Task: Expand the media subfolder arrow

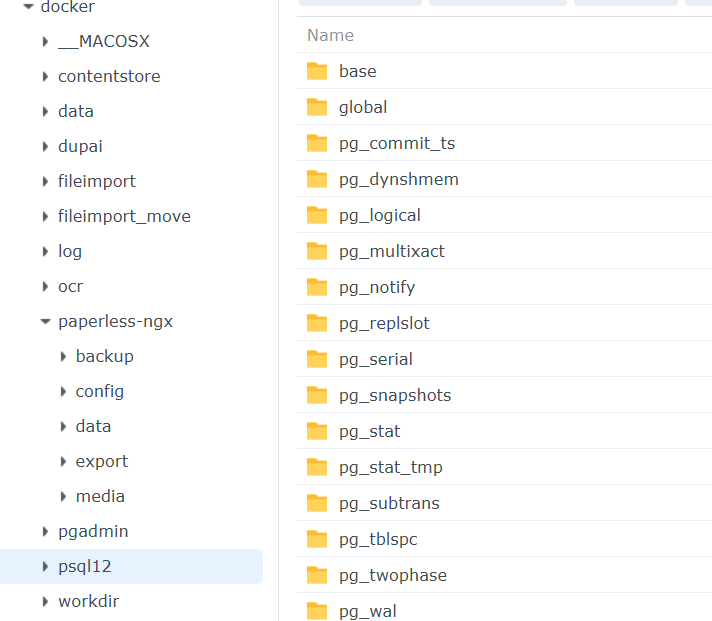Action: point(63,496)
